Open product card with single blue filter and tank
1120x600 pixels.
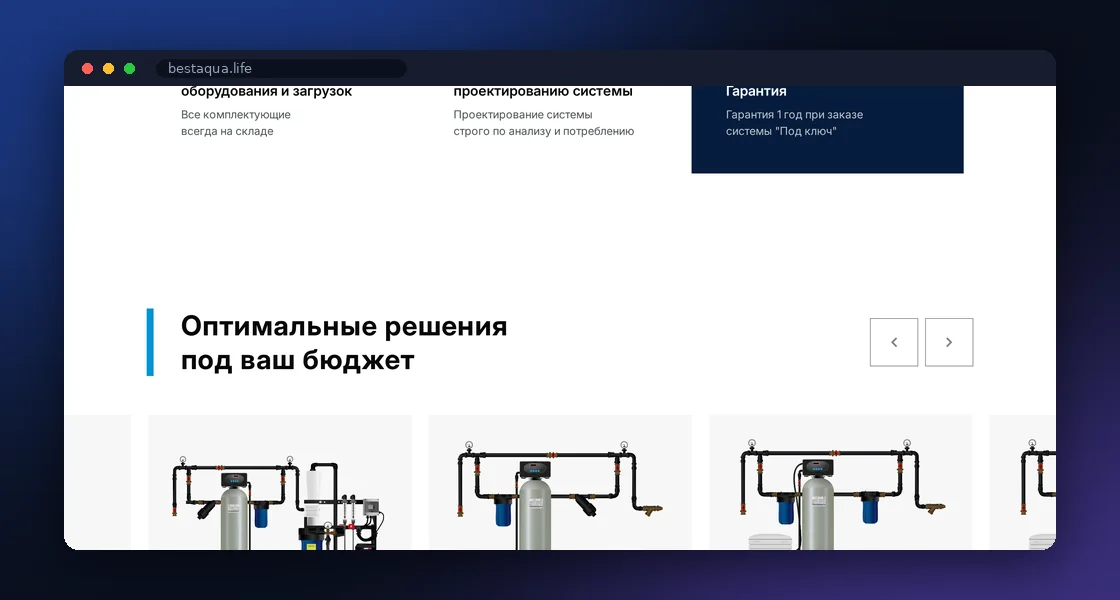pyautogui.click(x=560, y=482)
